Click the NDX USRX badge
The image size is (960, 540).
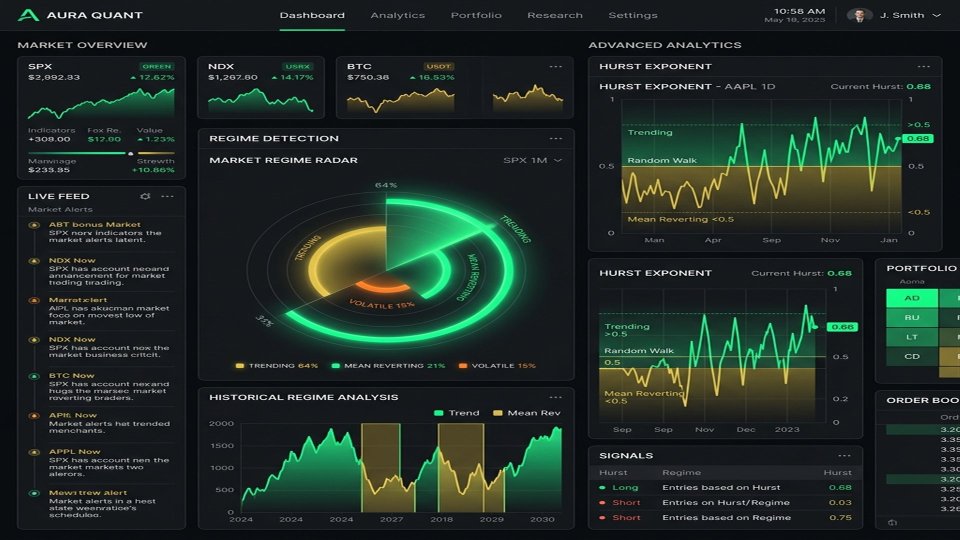click(298, 66)
